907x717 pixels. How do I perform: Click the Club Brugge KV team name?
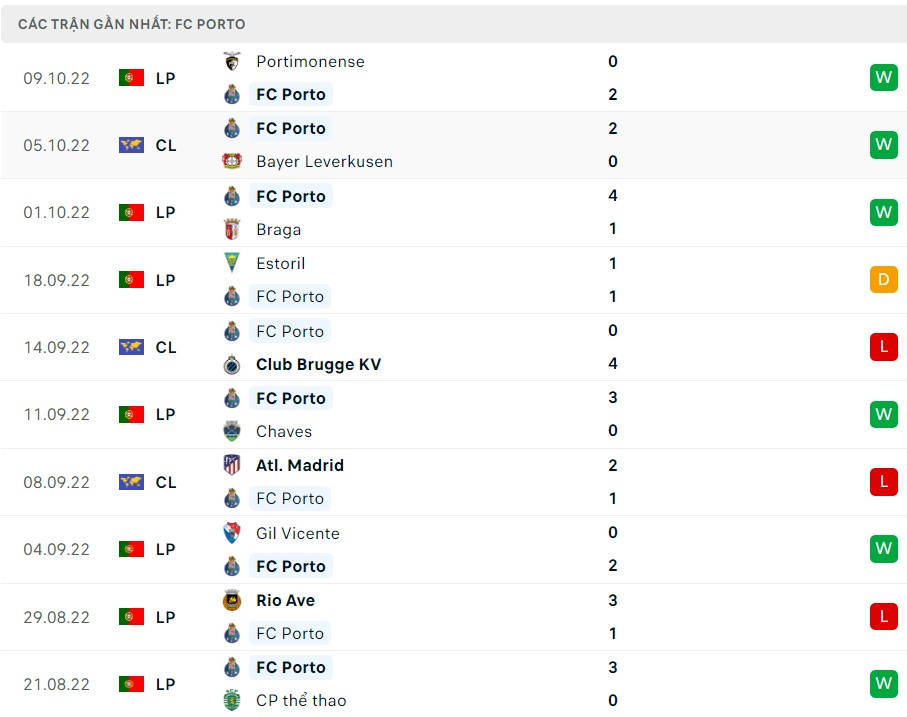tap(318, 364)
